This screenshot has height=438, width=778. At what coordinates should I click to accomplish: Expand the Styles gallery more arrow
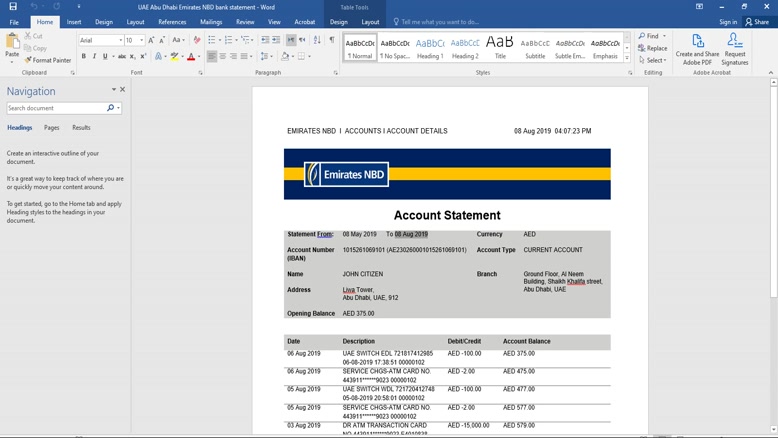(x=627, y=59)
